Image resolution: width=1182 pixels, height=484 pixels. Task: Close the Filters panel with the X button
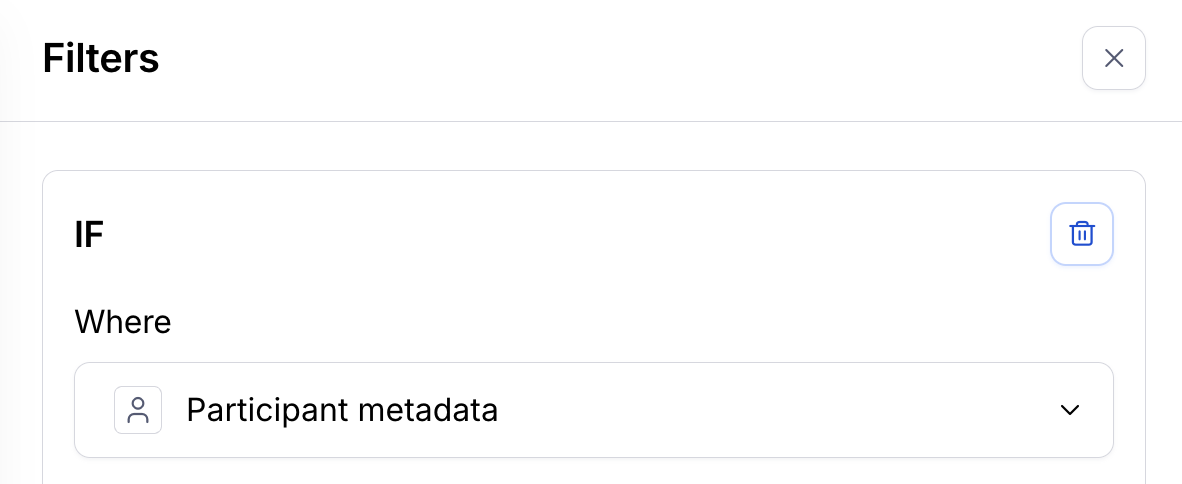pos(1113,58)
